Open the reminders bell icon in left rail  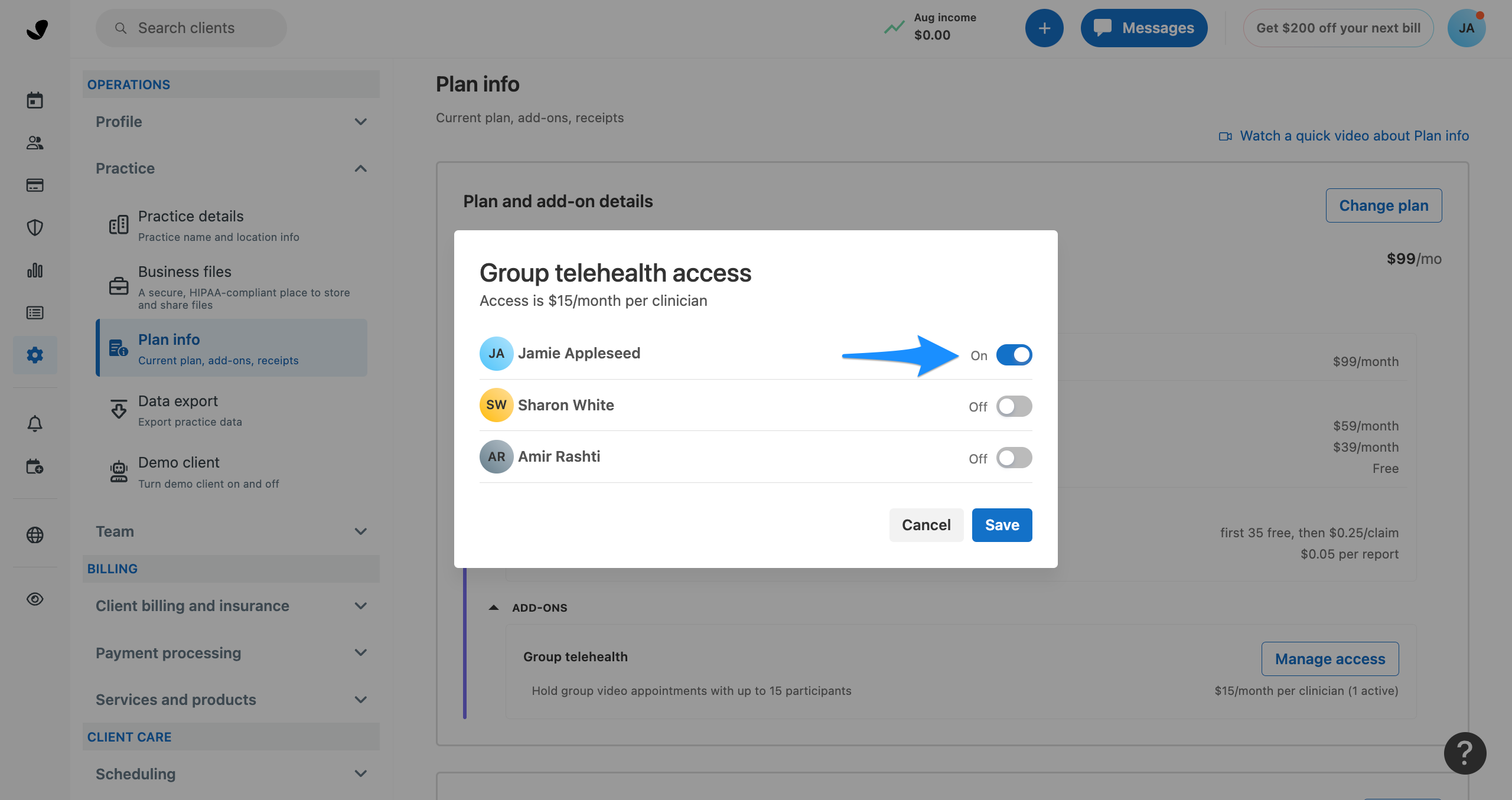(x=35, y=423)
